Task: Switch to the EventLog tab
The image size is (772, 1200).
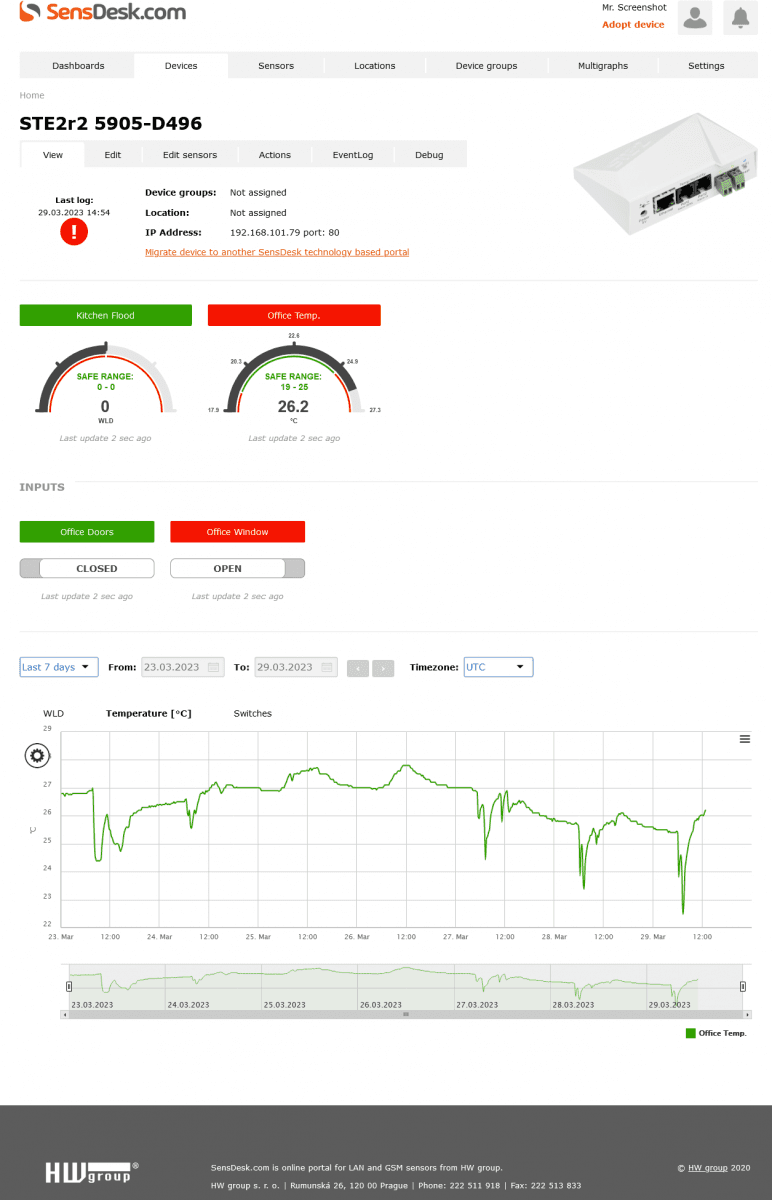Action: [x=352, y=155]
